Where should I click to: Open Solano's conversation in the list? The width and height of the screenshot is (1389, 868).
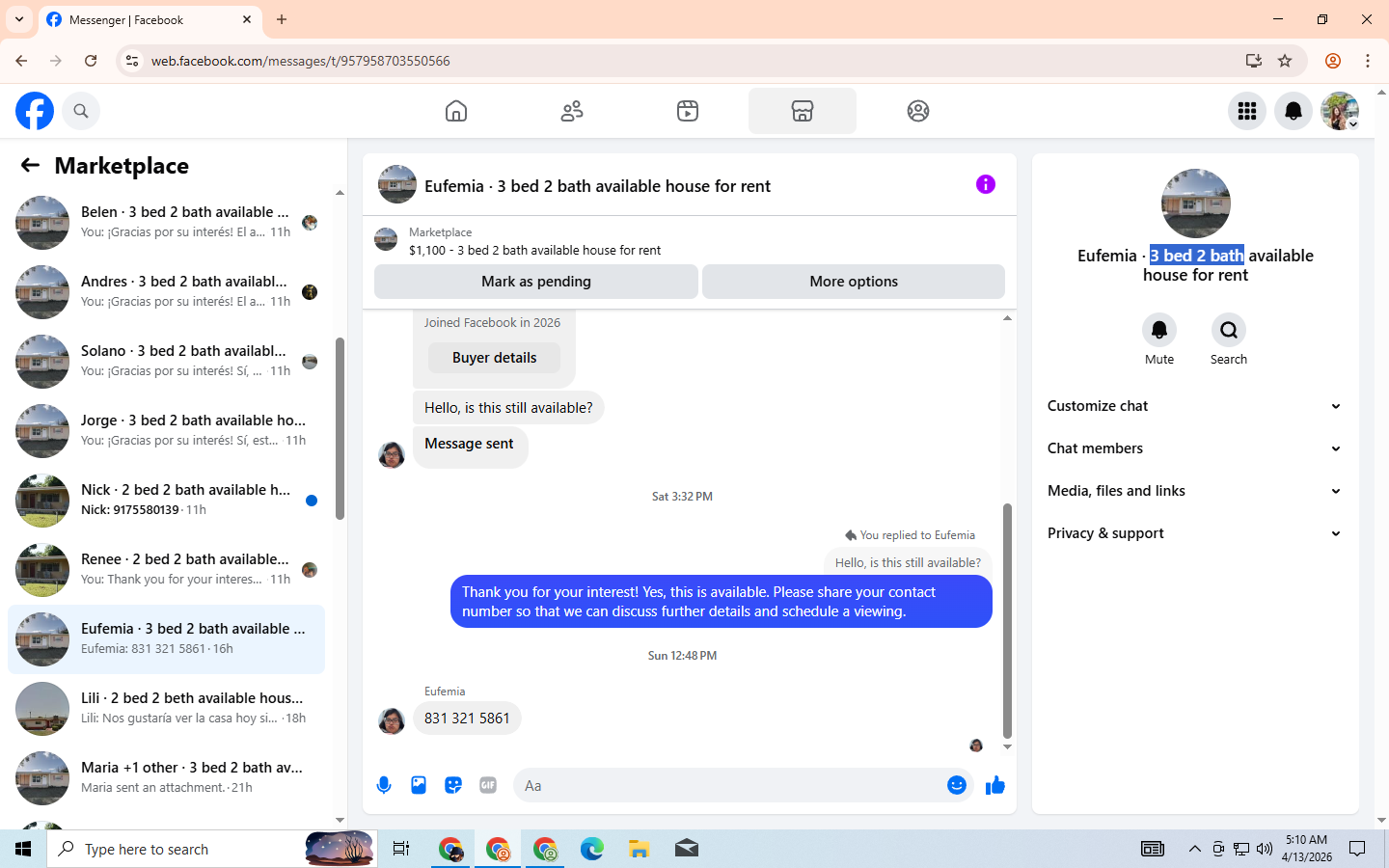tap(166, 362)
